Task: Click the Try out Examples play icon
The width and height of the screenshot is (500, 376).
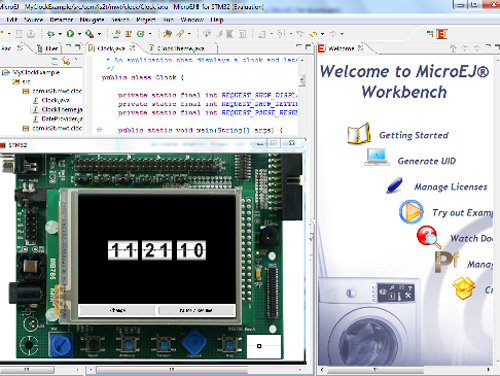Action: point(411,212)
